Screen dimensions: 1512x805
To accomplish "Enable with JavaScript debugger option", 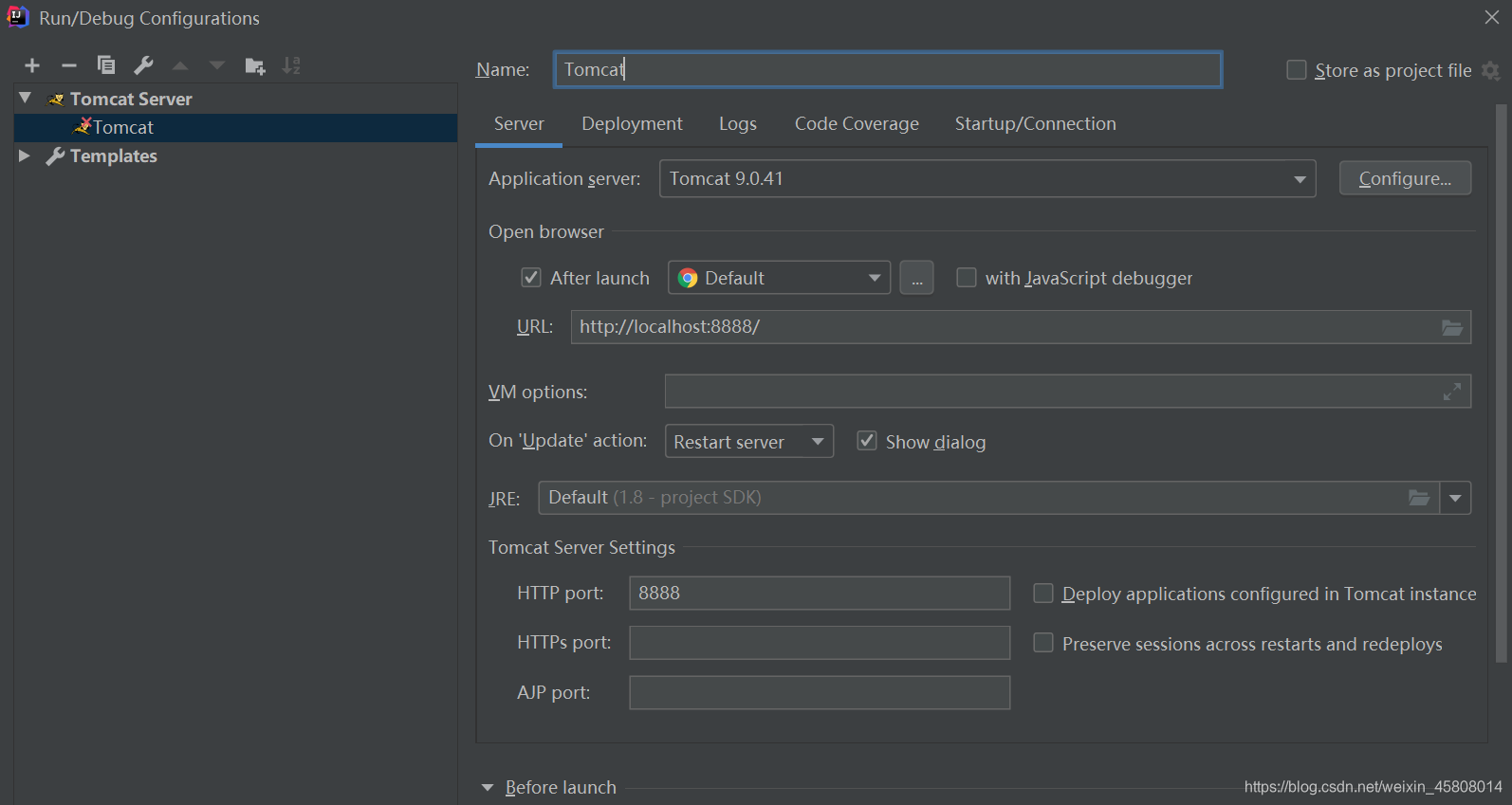I will pyautogui.click(x=966, y=277).
